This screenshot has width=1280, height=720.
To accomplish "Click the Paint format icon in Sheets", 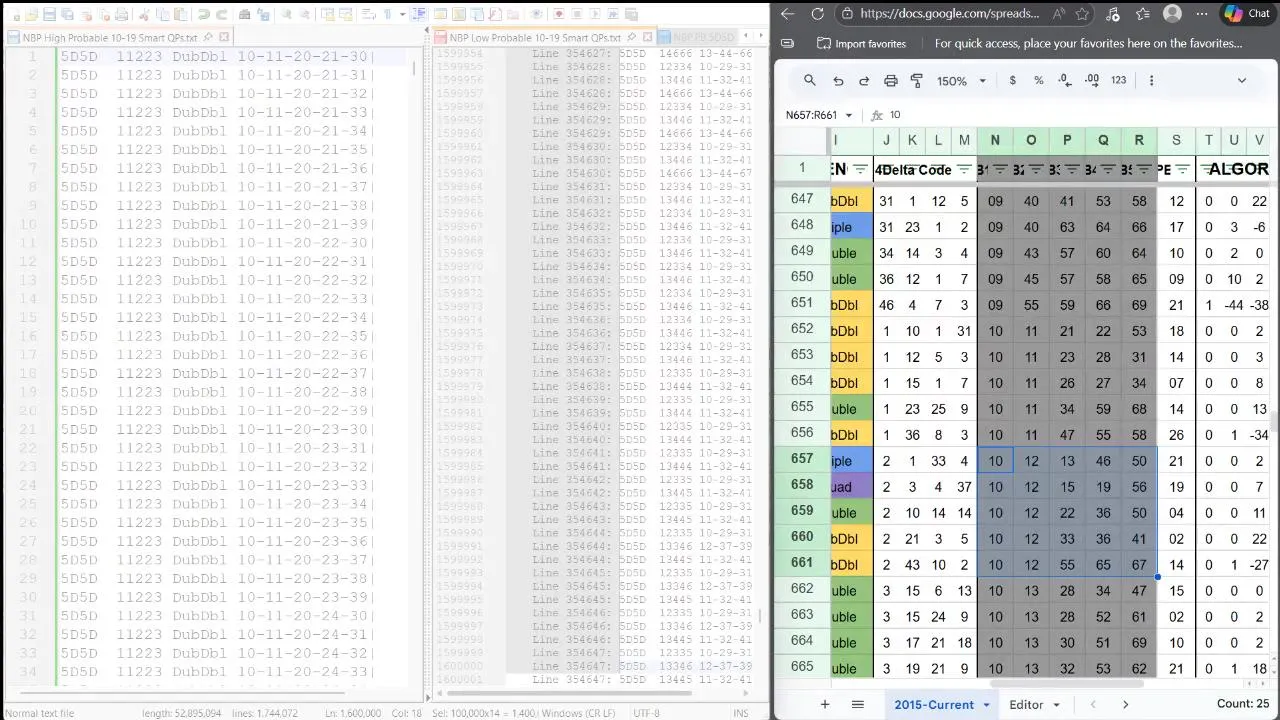I will [x=916, y=80].
